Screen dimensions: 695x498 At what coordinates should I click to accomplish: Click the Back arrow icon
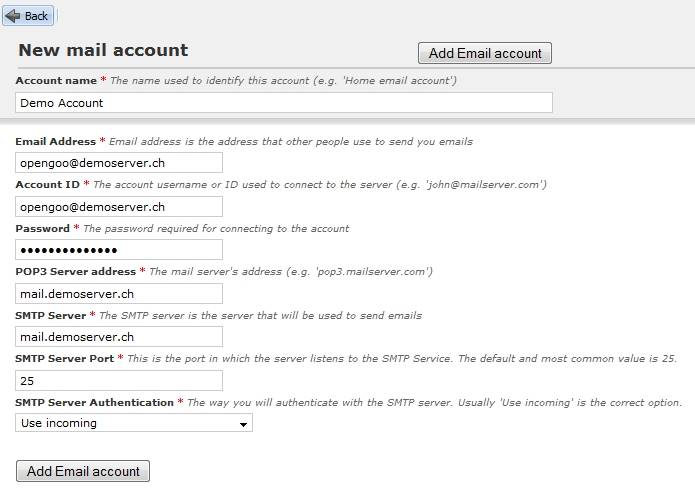tap(12, 16)
